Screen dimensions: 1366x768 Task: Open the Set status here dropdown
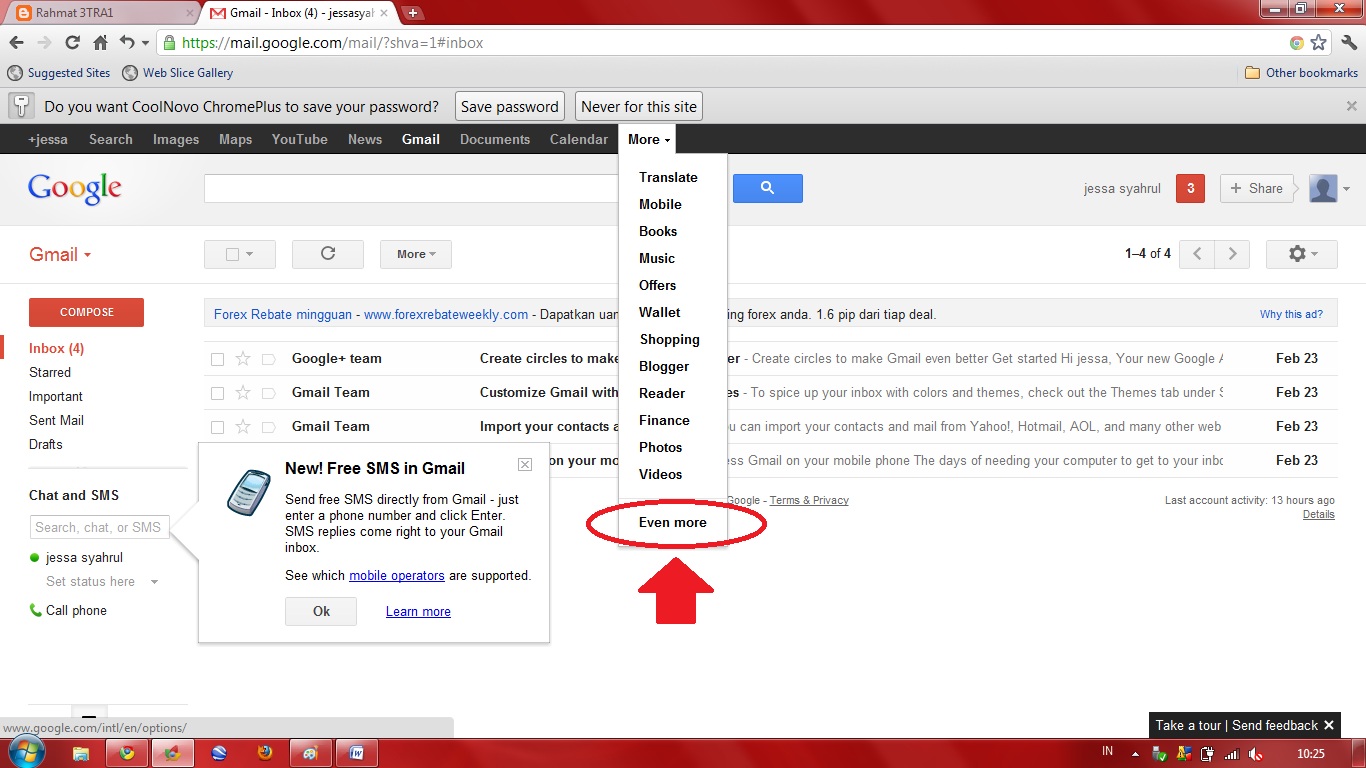100,581
